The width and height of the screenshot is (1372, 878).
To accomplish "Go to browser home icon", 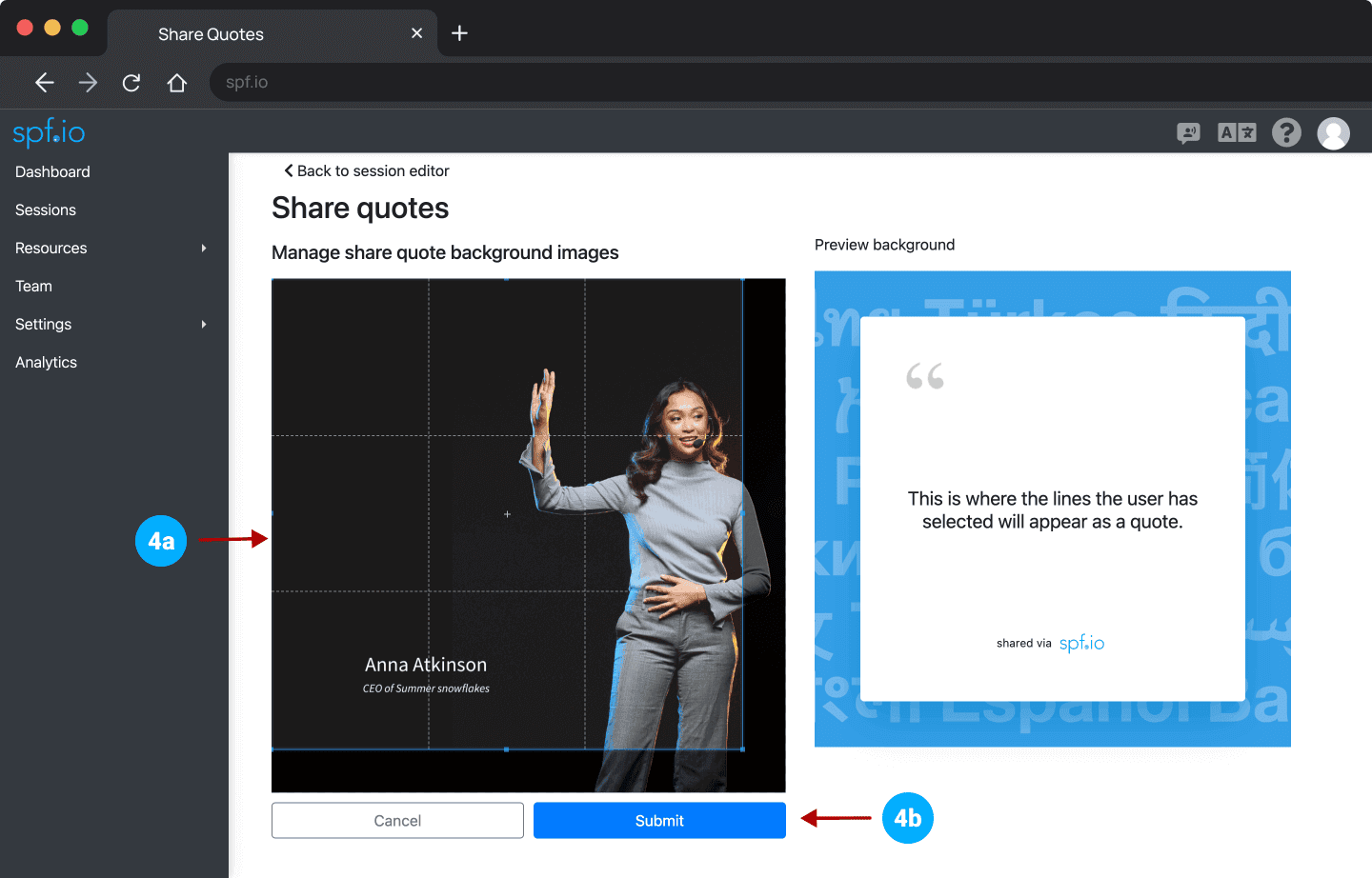I will click(176, 83).
